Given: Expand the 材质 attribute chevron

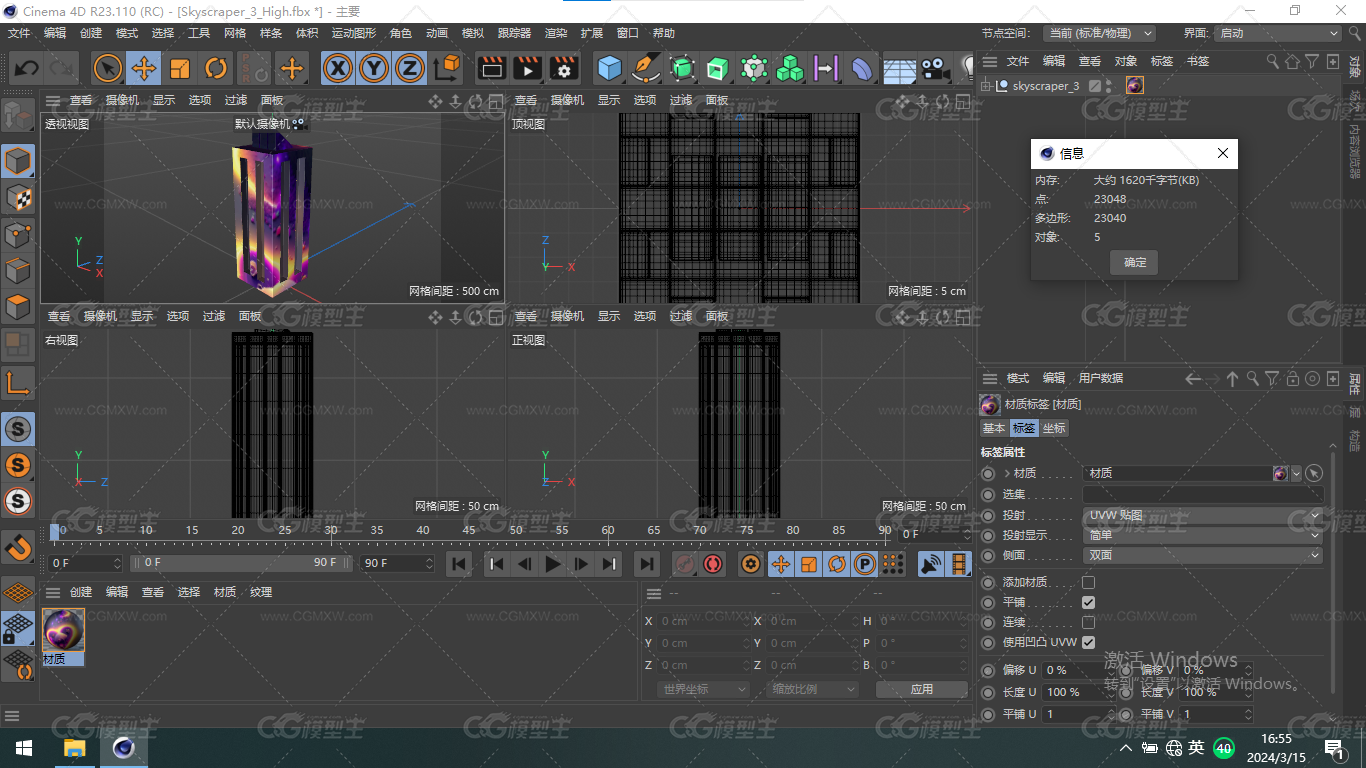Looking at the screenshot, I should [x=1007, y=473].
